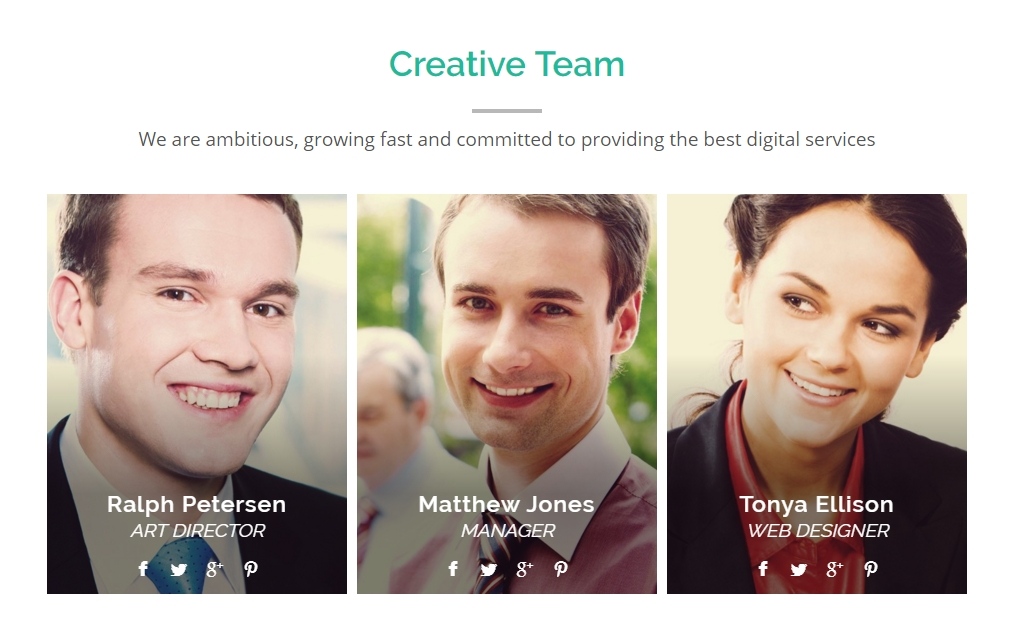This screenshot has width=1014, height=632.
Task: Visit Matthew Jones's Twitter icon
Action: [488, 569]
